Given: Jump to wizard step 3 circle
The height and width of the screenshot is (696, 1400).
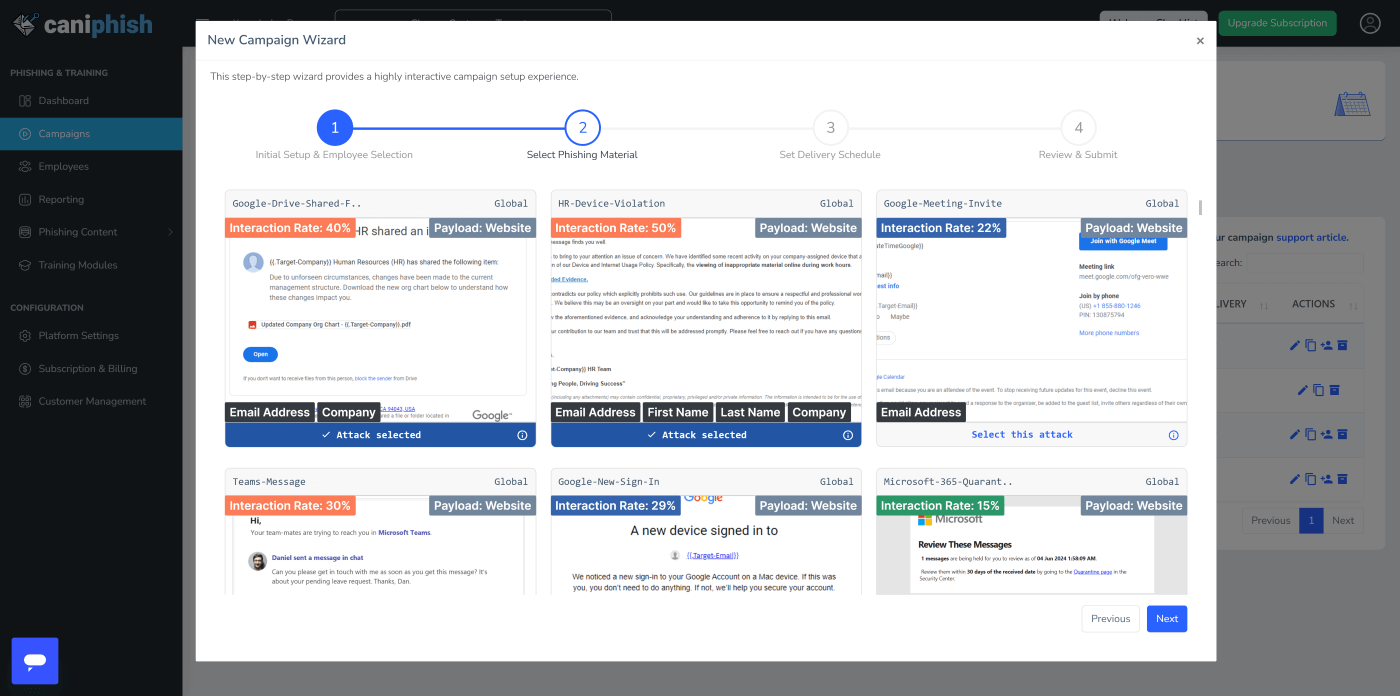Looking at the screenshot, I should (830, 128).
